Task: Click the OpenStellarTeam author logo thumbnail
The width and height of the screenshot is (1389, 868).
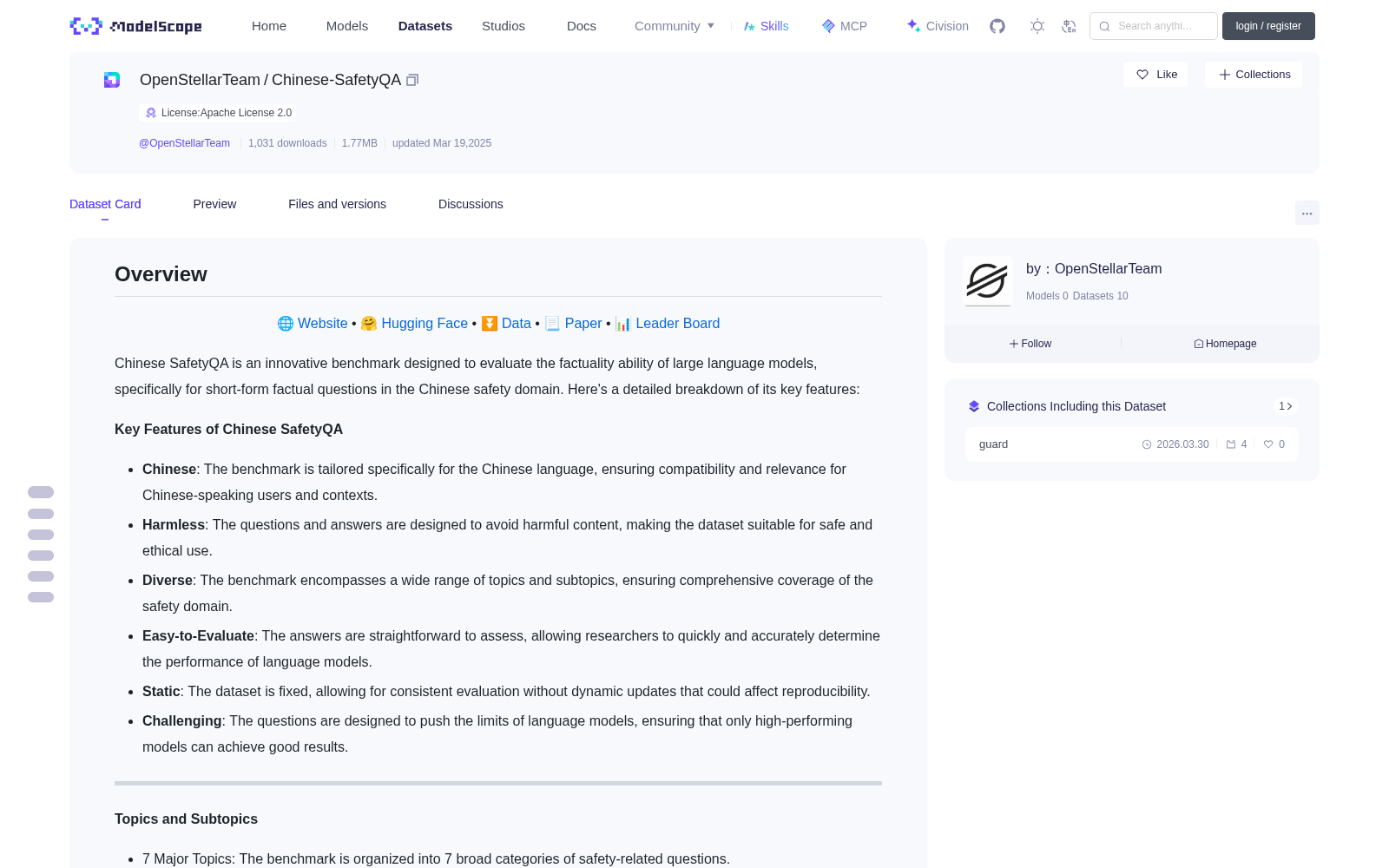Action: pyautogui.click(x=988, y=281)
